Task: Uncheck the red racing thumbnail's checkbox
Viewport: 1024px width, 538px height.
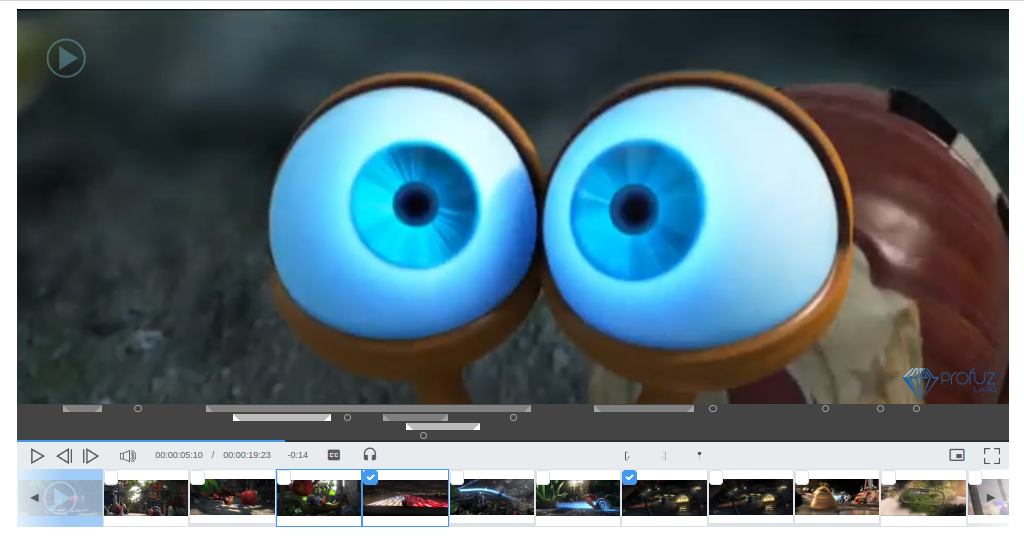Action: [x=370, y=477]
